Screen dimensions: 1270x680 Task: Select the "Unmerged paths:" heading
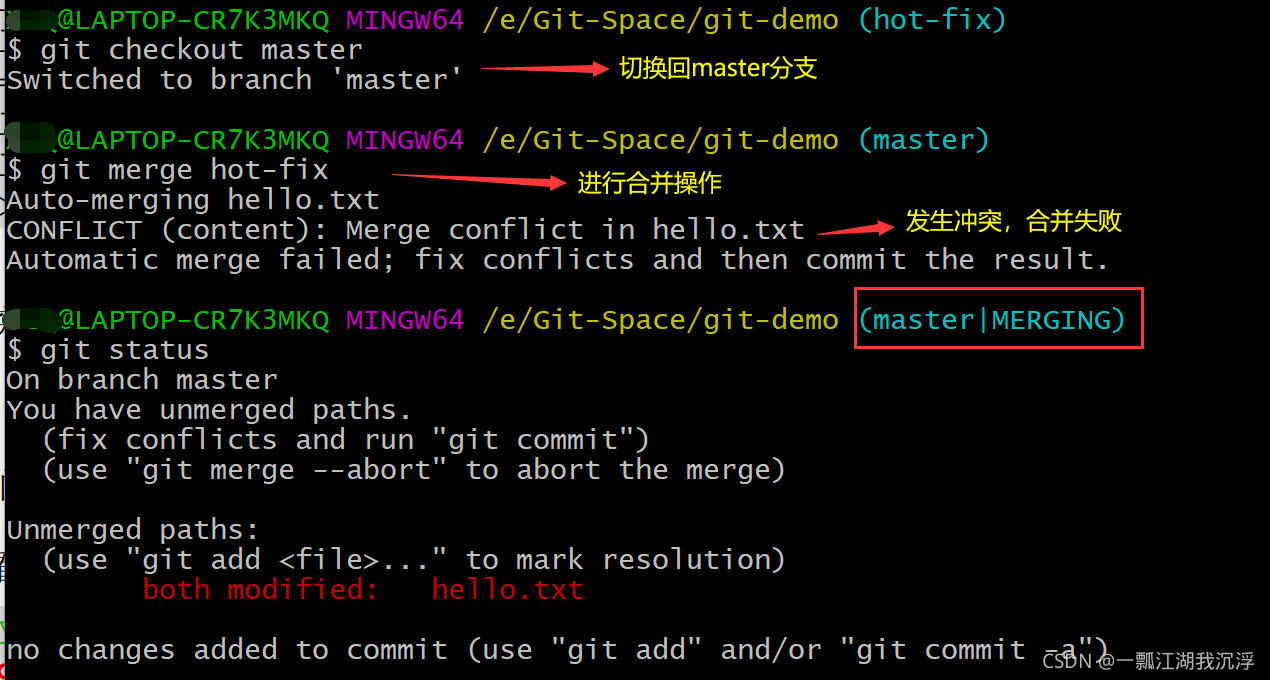coord(133,530)
